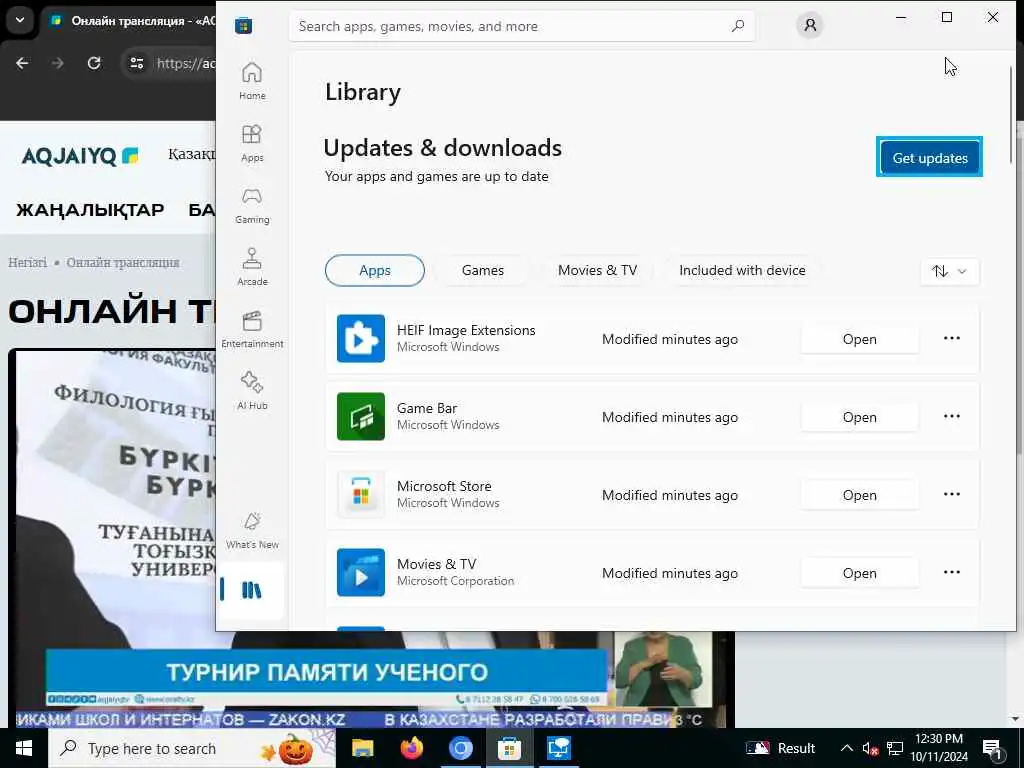Open the clock showing 12:30 PM
Screen dimensions: 1024x768
point(939,748)
